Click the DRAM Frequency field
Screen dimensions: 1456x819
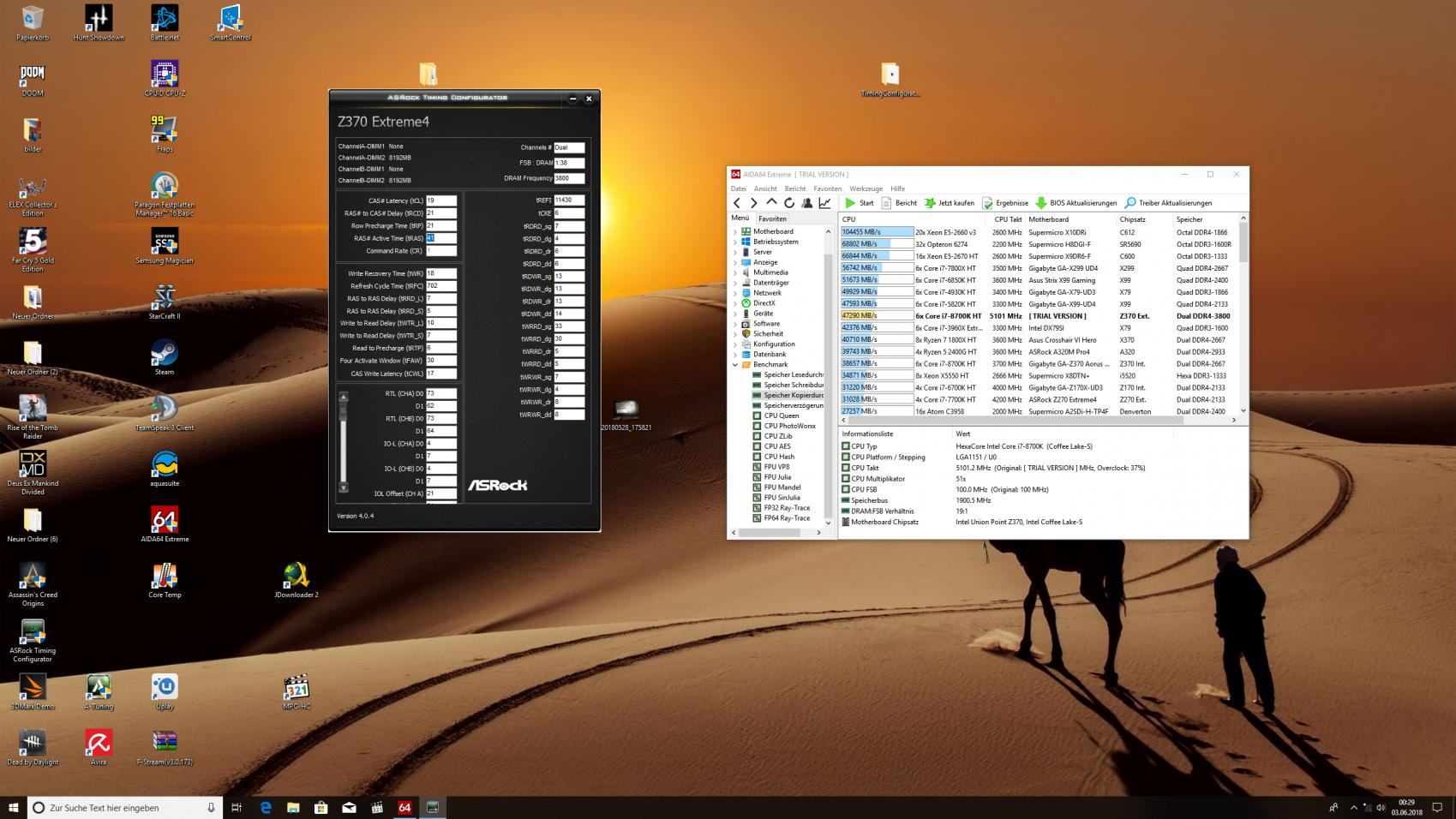point(569,179)
